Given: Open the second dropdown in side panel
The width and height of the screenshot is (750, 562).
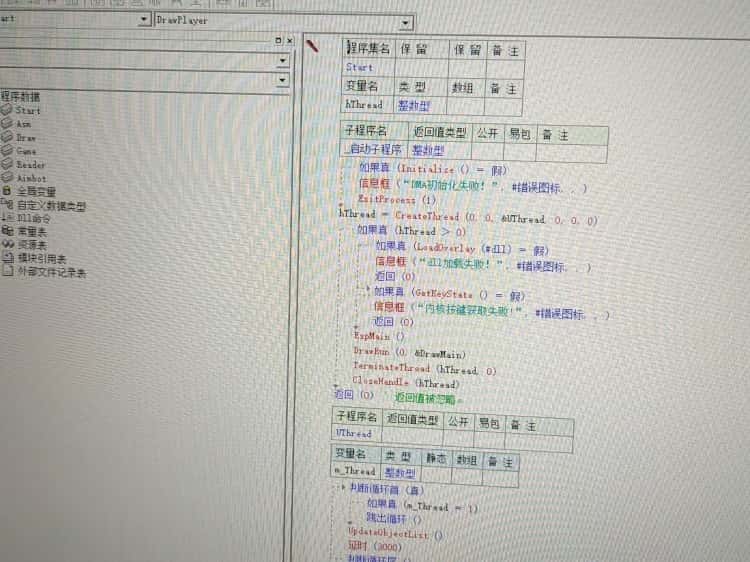Looking at the screenshot, I should point(282,79).
